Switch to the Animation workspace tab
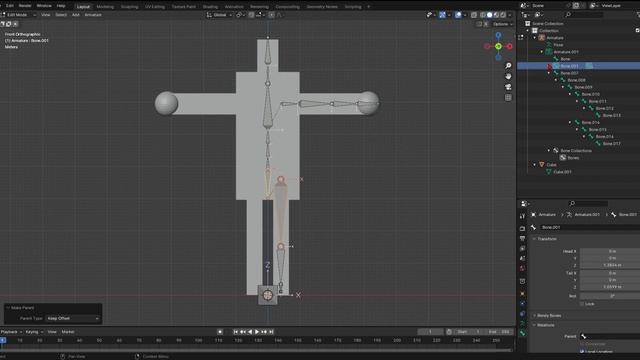 (234, 7)
